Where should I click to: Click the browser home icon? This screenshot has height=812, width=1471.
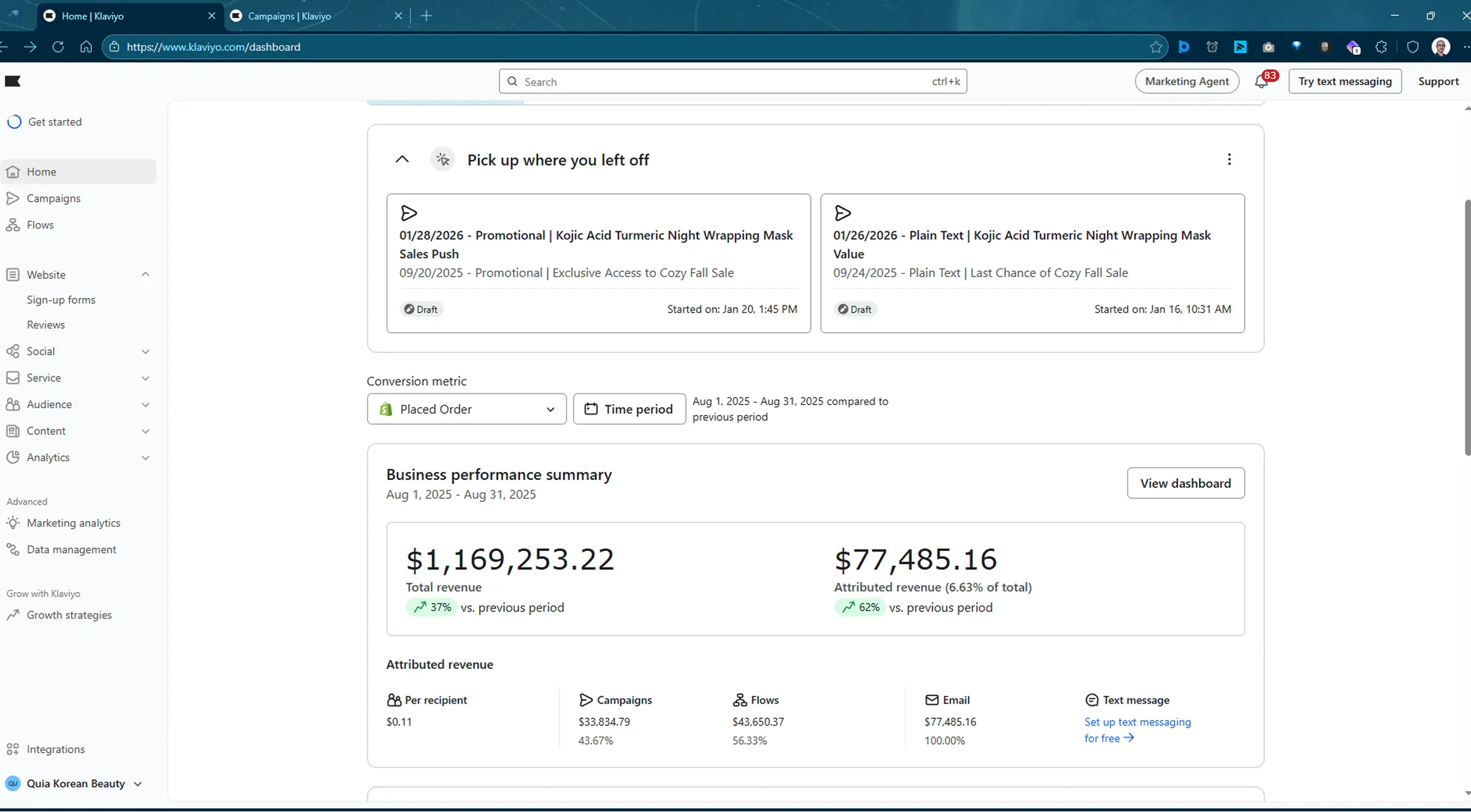tap(86, 47)
